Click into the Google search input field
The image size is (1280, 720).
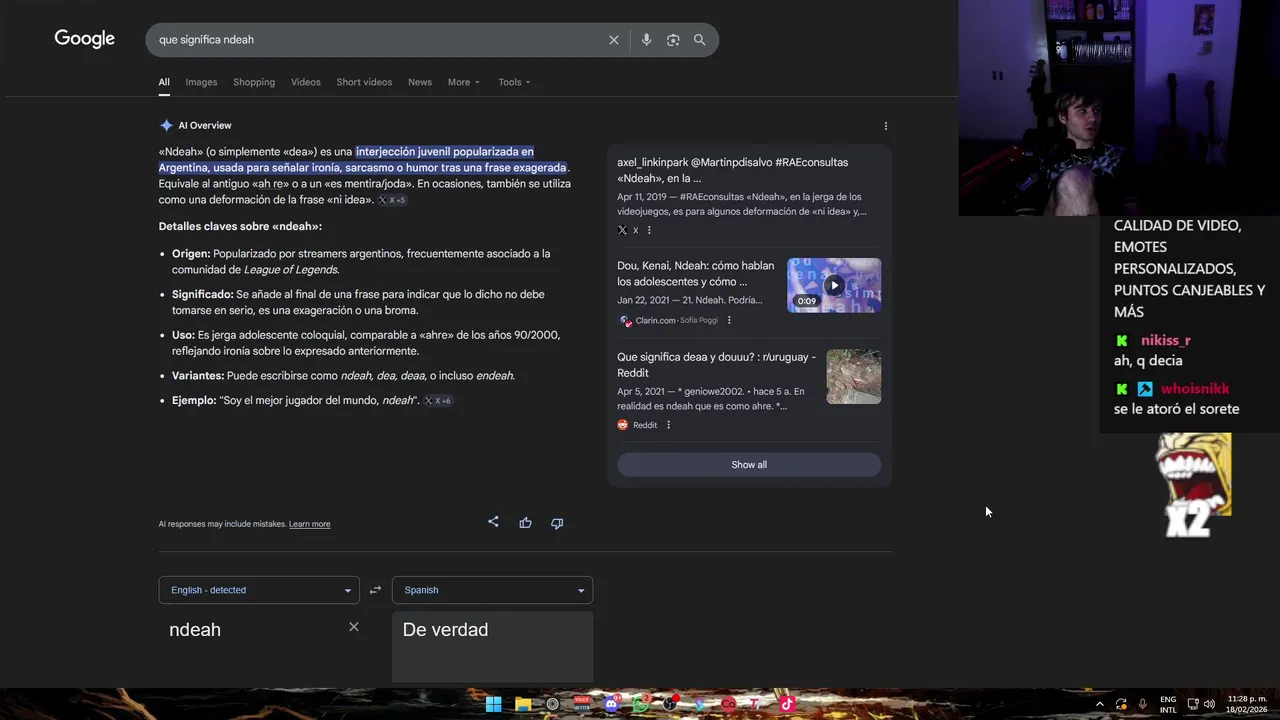[x=380, y=40]
